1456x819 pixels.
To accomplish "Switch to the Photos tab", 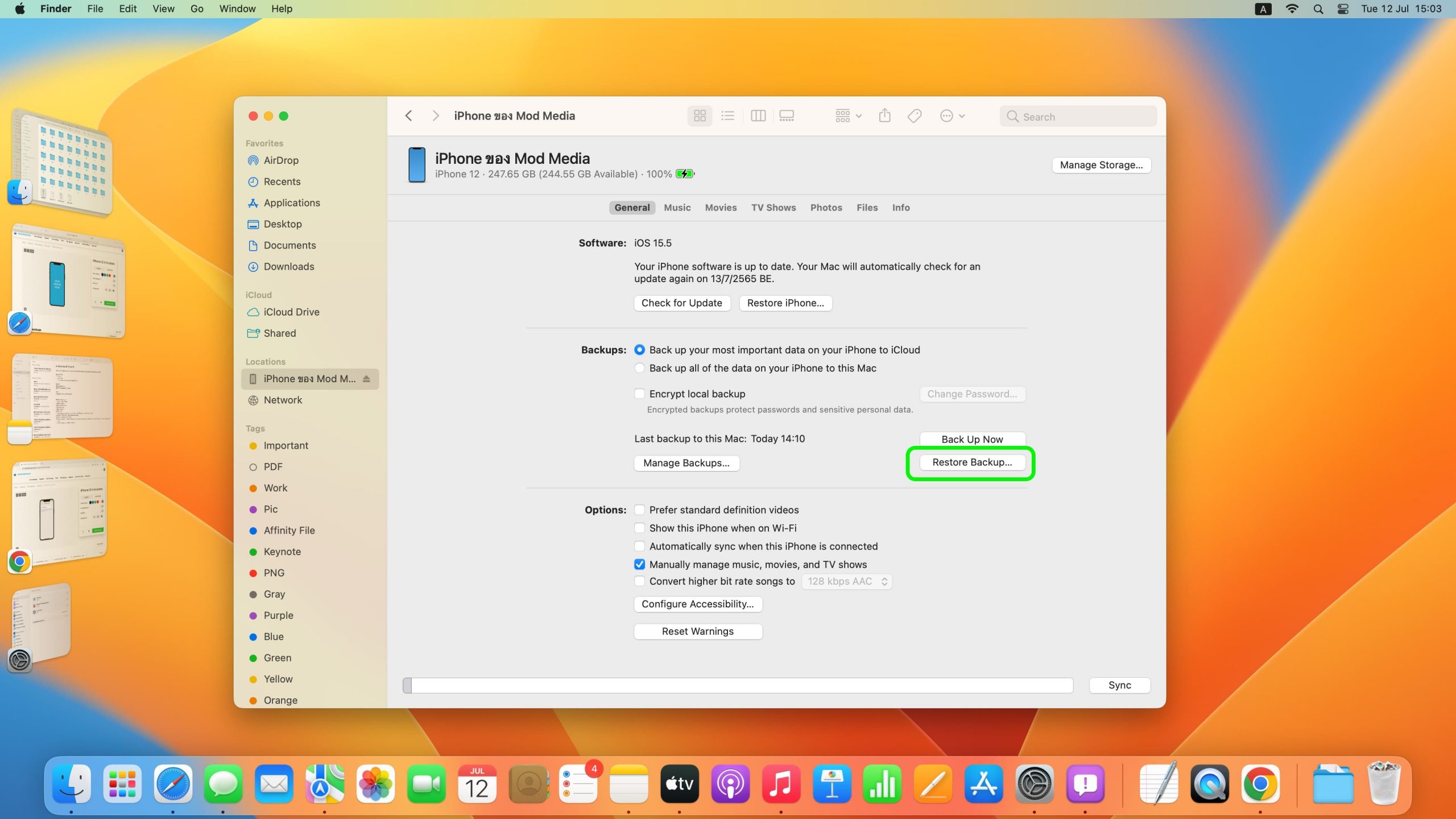I will tap(826, 208).
